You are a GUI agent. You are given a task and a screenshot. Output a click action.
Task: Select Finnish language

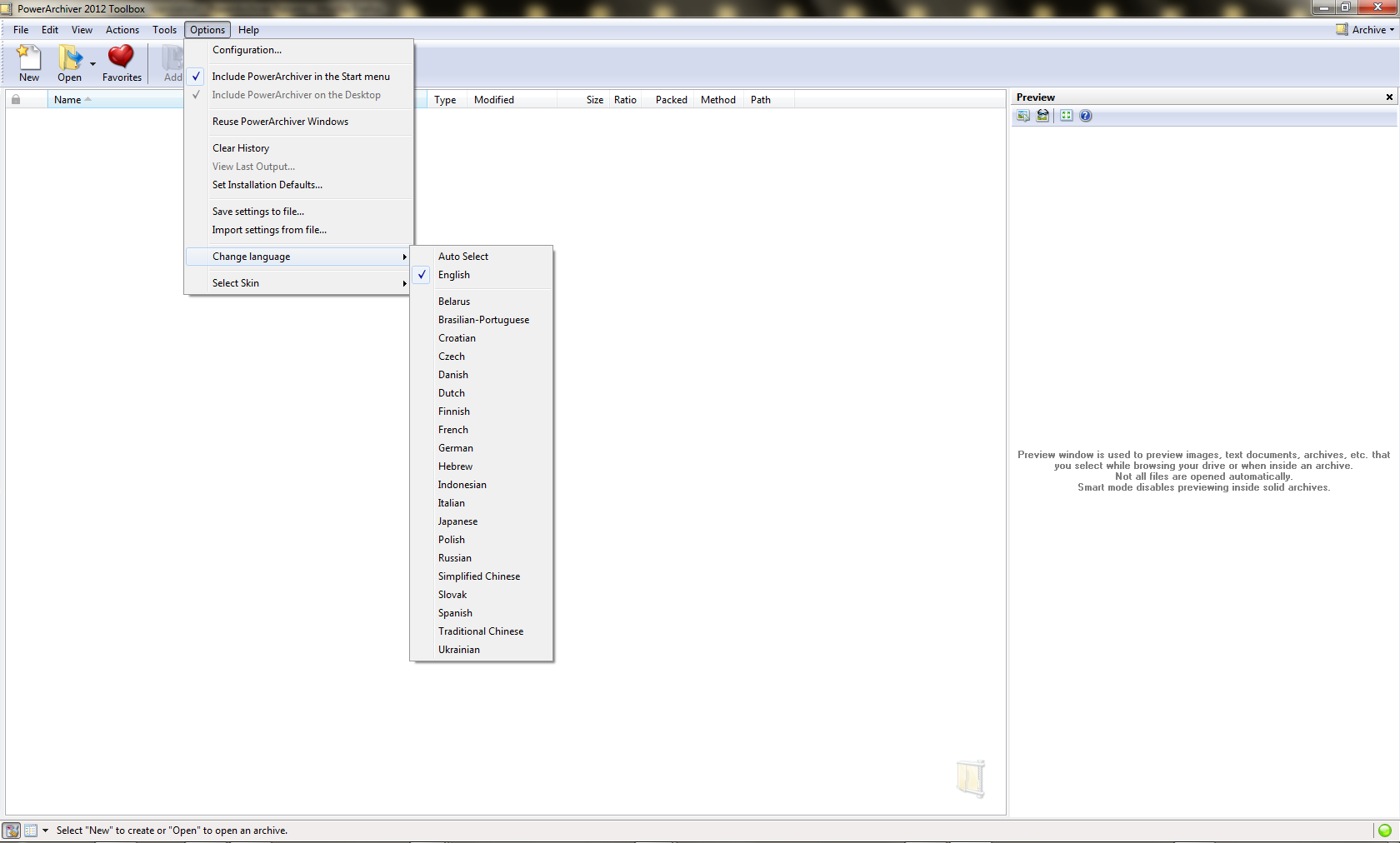[x=482, y=412]
